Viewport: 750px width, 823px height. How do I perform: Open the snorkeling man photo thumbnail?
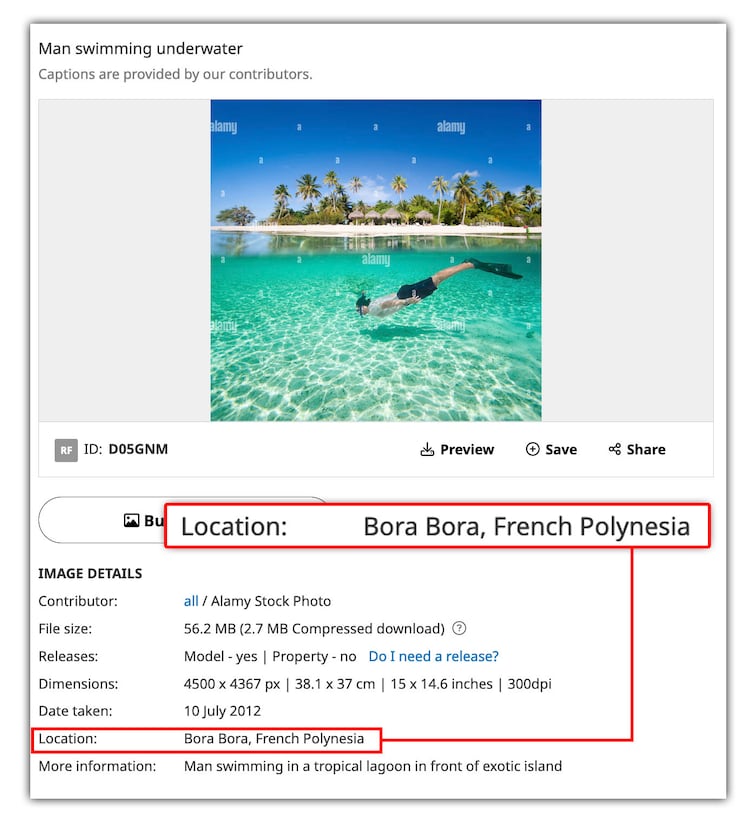point(375,260)
